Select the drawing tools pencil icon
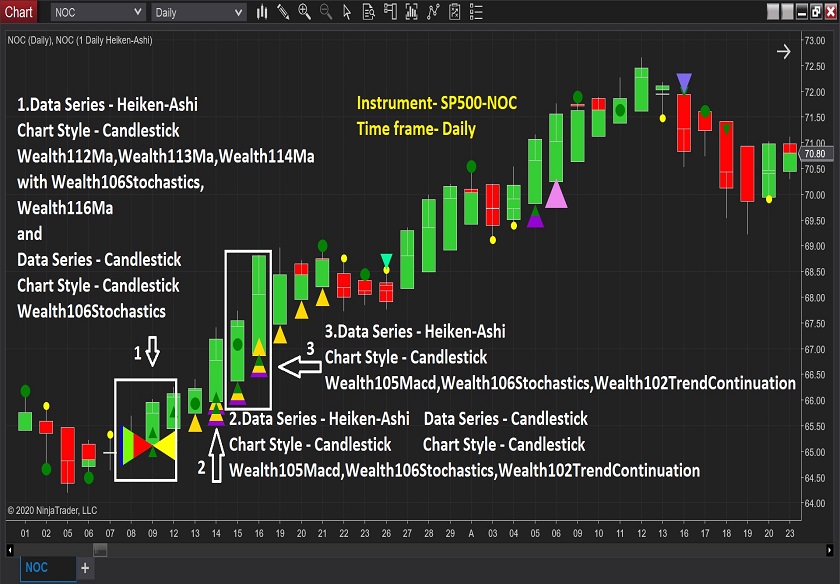The image size is (840, 584). (283, 13)
